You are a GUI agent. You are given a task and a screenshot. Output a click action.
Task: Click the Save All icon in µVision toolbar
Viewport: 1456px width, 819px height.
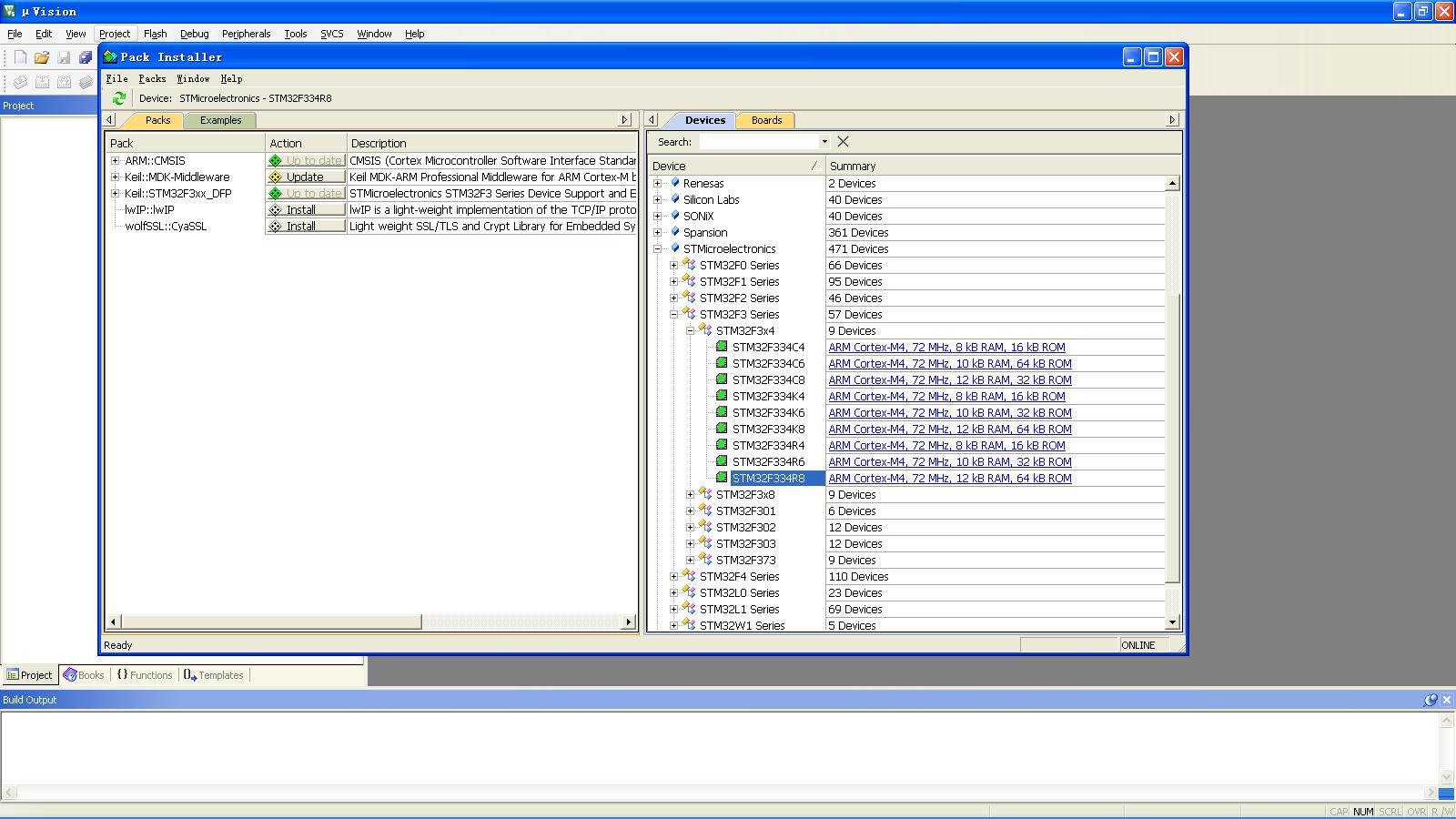[x=86, y=57]
